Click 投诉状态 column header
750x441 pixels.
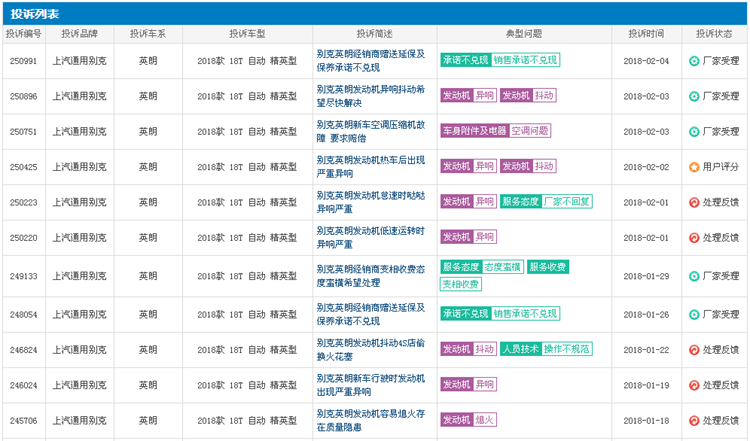coord(714,34)
